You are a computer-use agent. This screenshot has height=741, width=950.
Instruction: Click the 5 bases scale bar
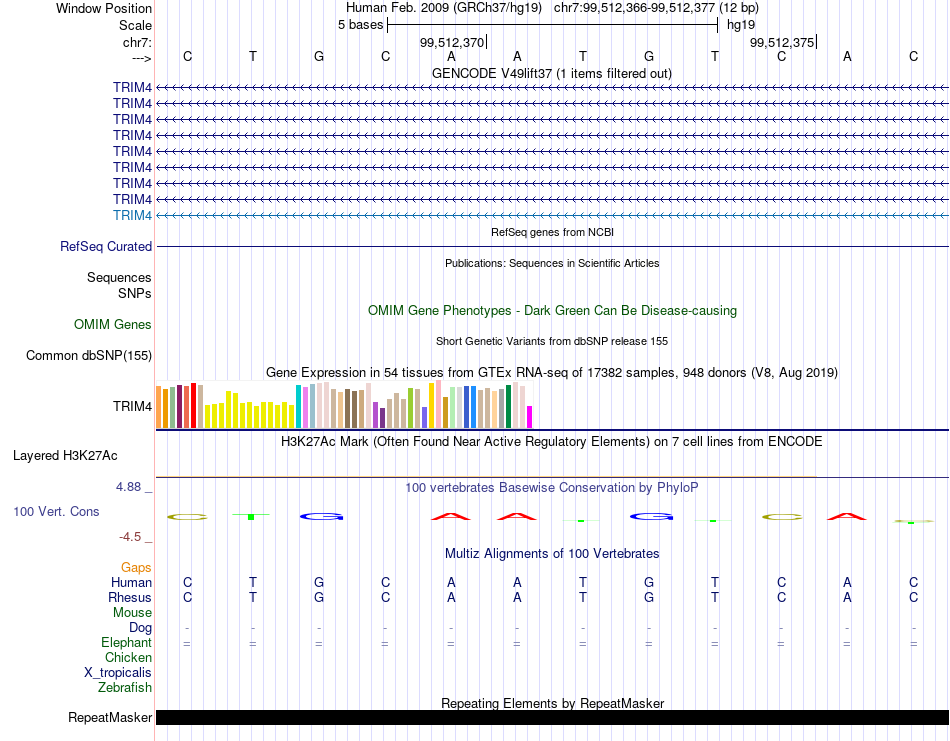(553, 25)
